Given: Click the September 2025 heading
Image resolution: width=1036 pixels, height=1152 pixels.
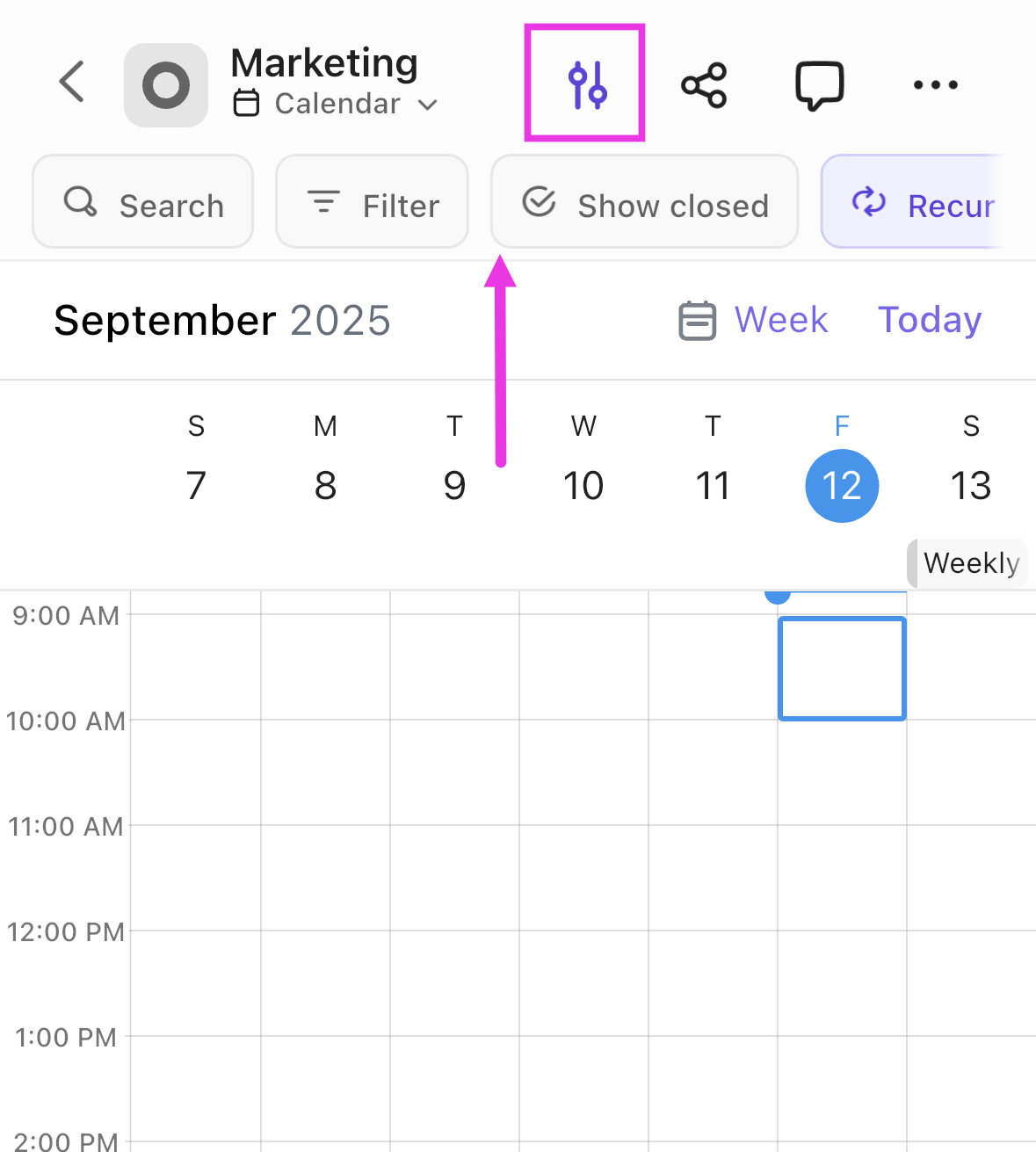Looking at the screenshot, I should tap(221, 320).
